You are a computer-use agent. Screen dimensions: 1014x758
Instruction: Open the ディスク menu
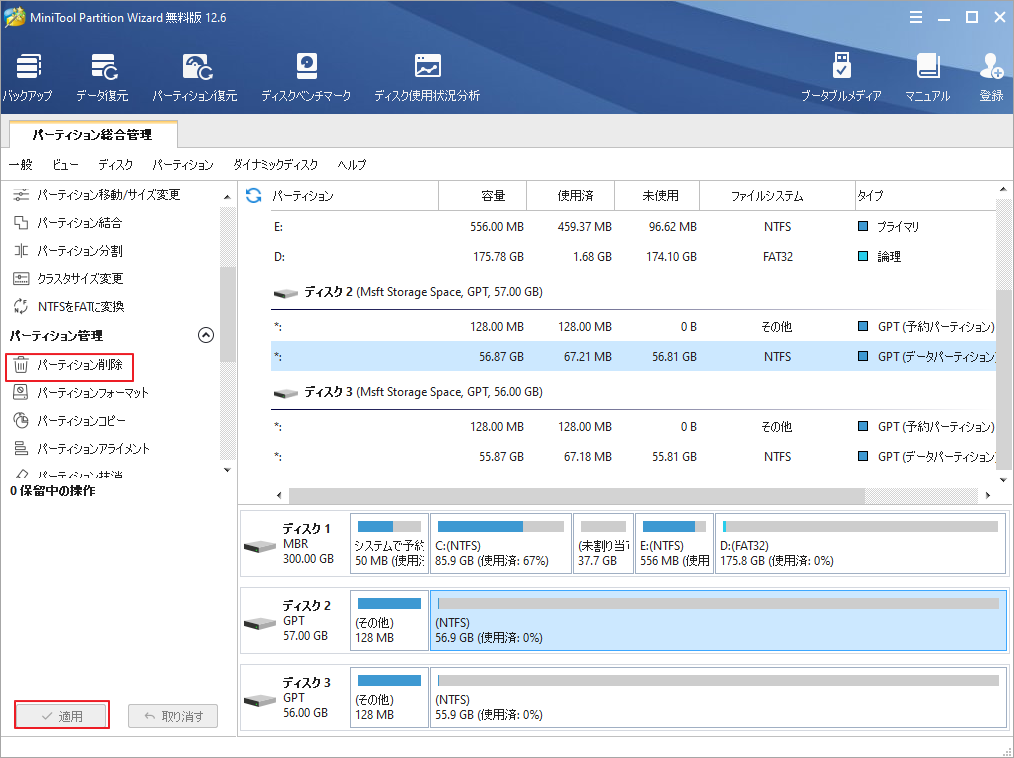[115, 165]
